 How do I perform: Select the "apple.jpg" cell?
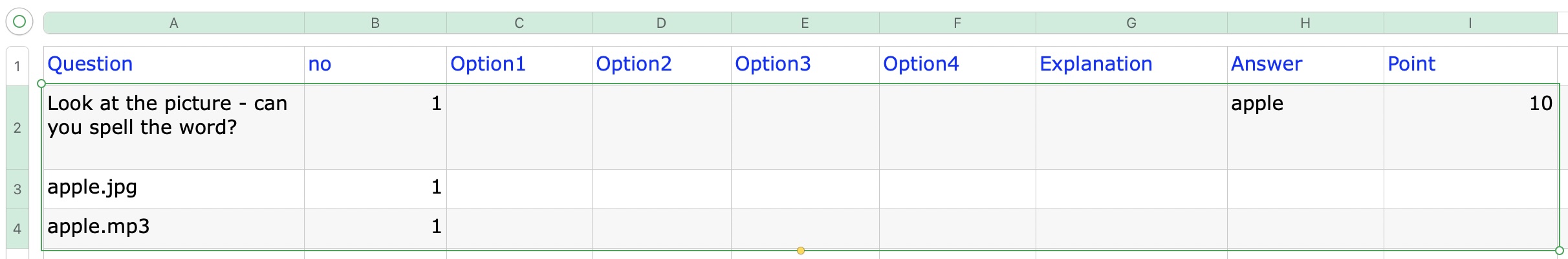pyautogui.click(x=173, y=188)
